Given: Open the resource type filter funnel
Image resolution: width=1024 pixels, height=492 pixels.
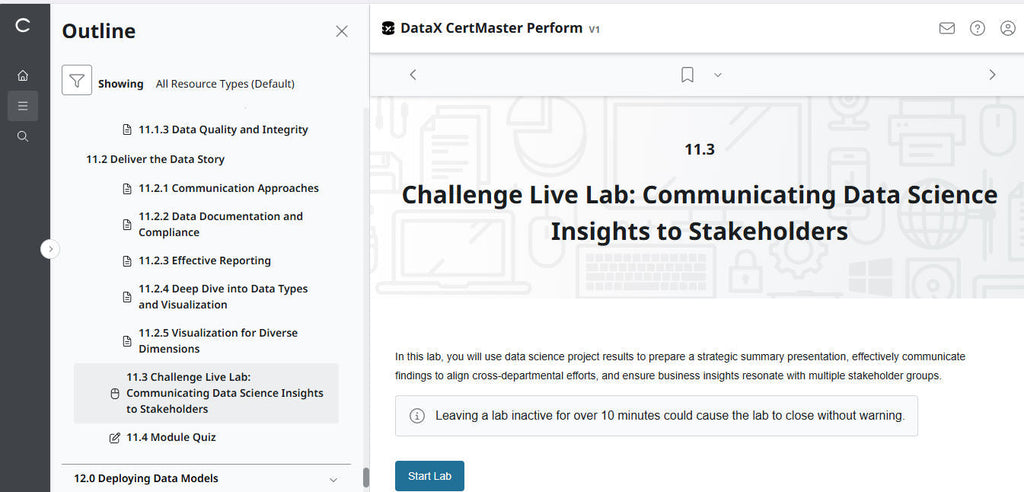Looking at the screenshot, I should [x=77, y=81].
